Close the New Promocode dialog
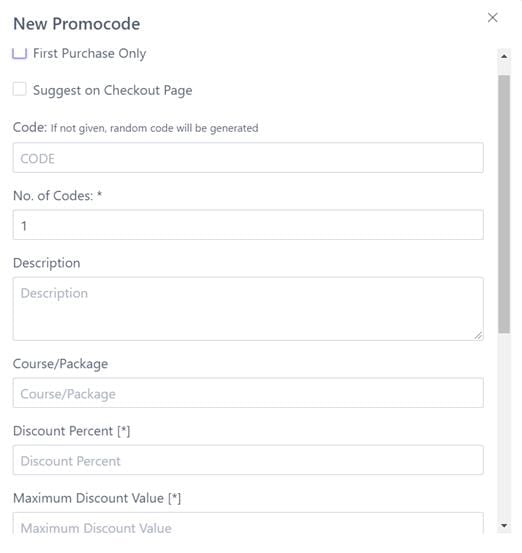Screen dimensions: 522x553 [x=492, y=18]
